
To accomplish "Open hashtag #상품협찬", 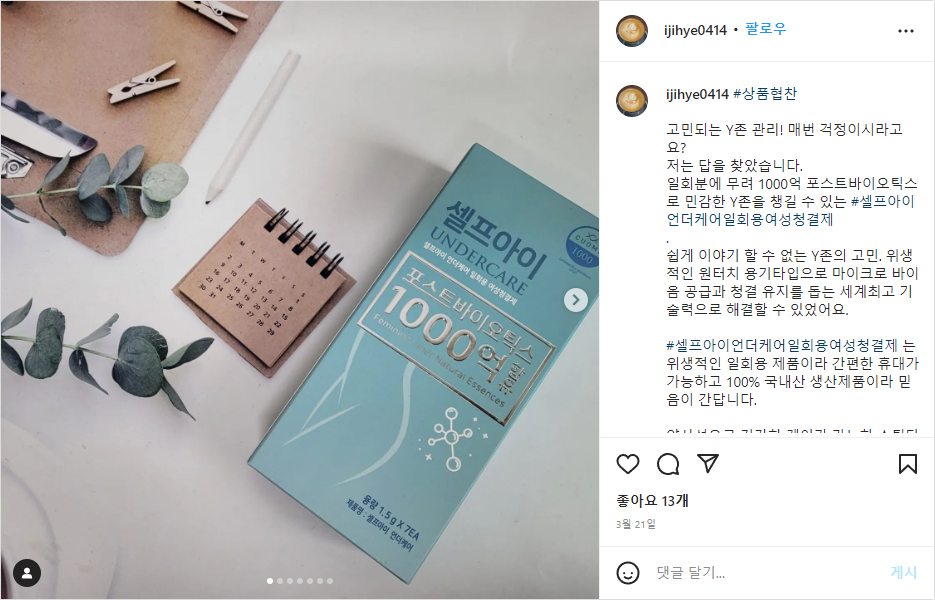I will 764,94.
